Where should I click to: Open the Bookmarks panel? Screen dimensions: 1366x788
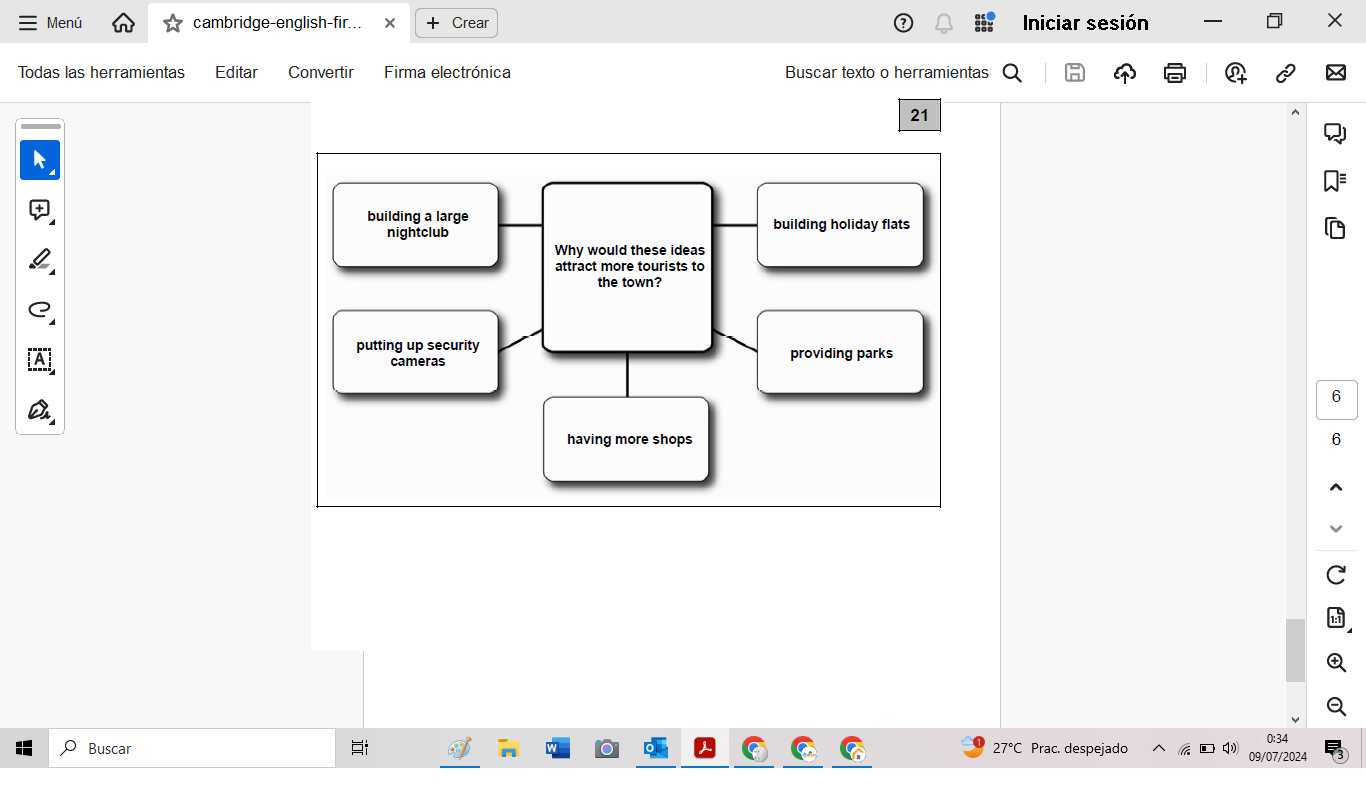[x=1336, y=180]
